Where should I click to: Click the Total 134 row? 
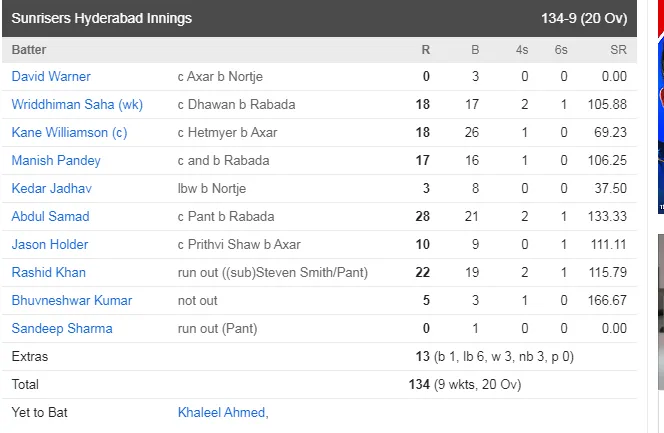(319, 384)
